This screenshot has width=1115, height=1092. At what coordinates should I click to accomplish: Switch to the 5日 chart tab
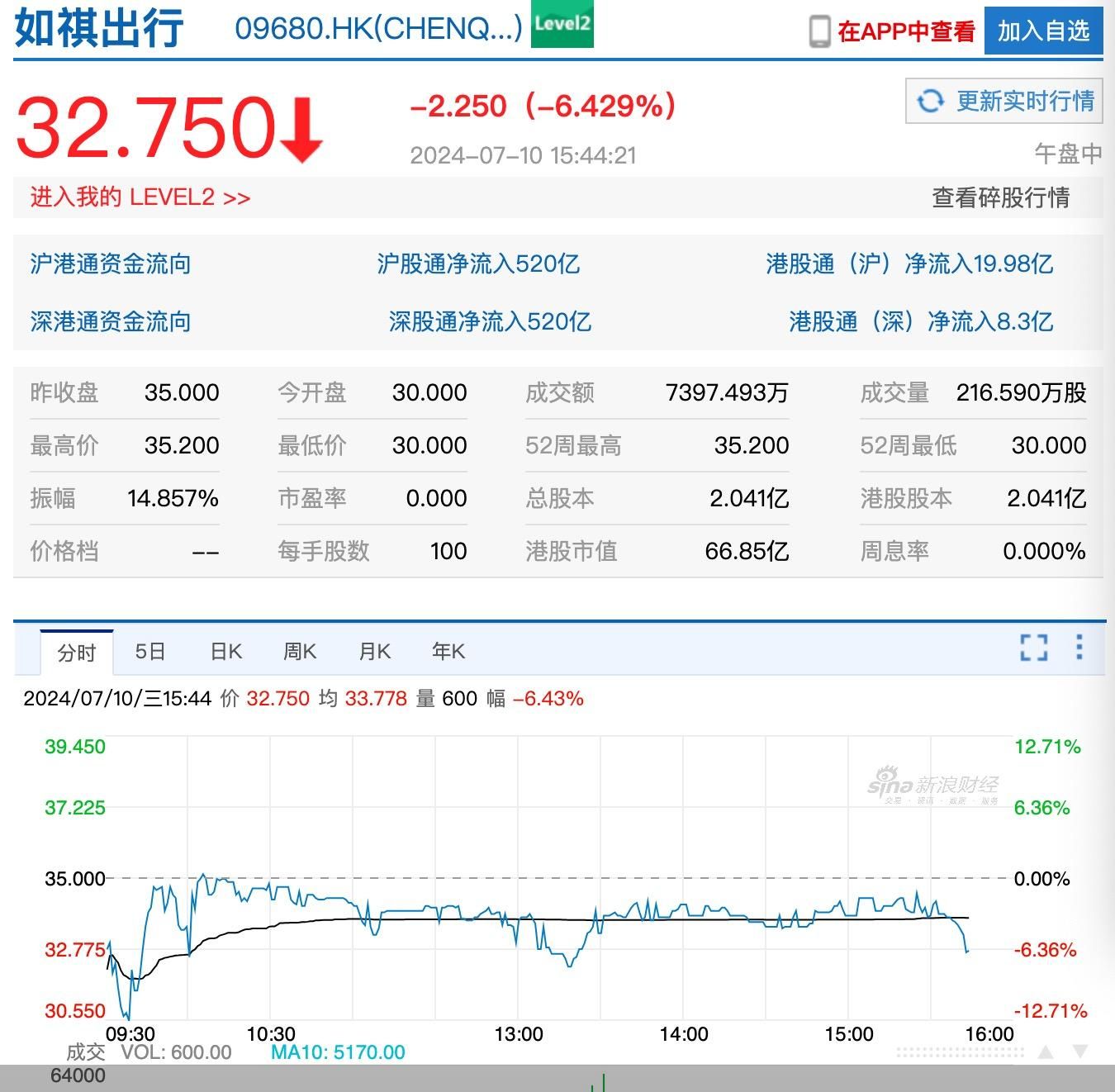click(150, 652)
